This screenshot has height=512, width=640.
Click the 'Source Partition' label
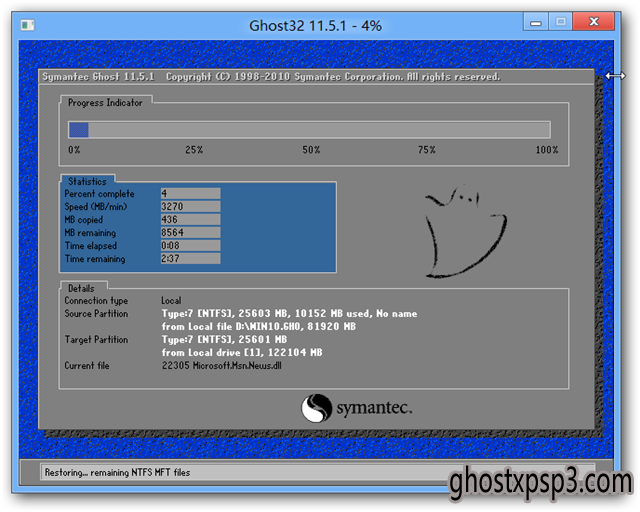(x=96, y=314)
